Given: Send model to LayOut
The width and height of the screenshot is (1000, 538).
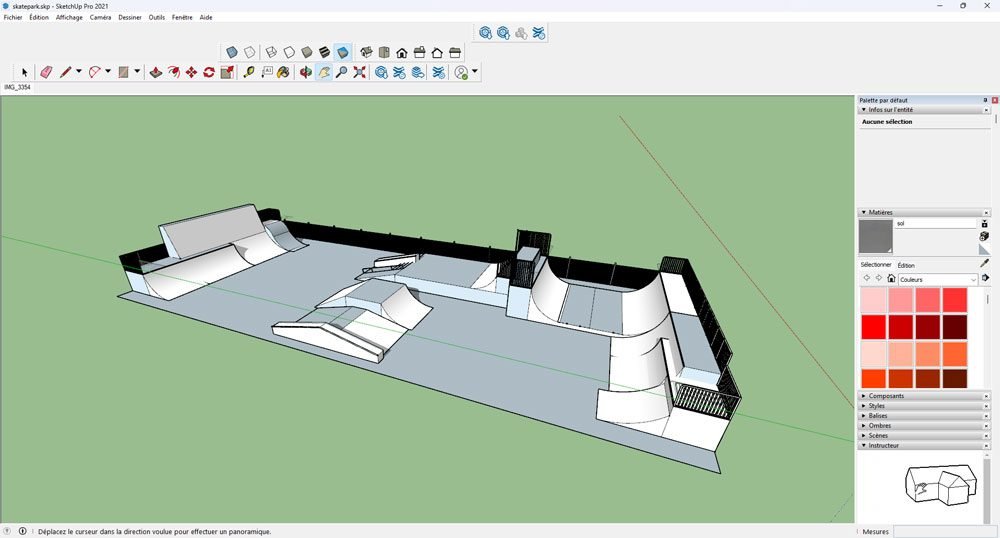Looking at the screenshot, I should pos(417,72).
